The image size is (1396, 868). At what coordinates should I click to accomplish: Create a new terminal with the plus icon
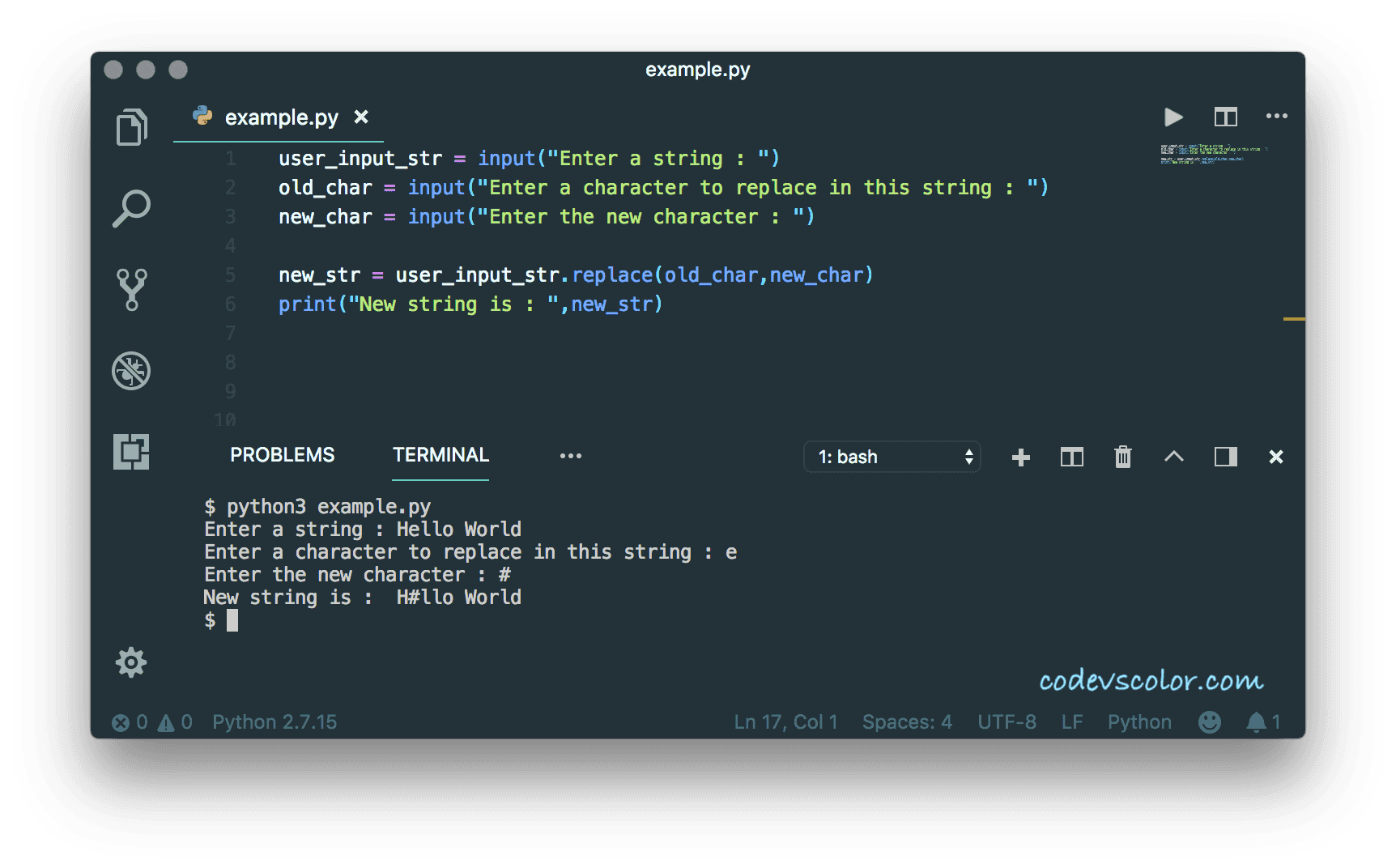coord(1021,457)
